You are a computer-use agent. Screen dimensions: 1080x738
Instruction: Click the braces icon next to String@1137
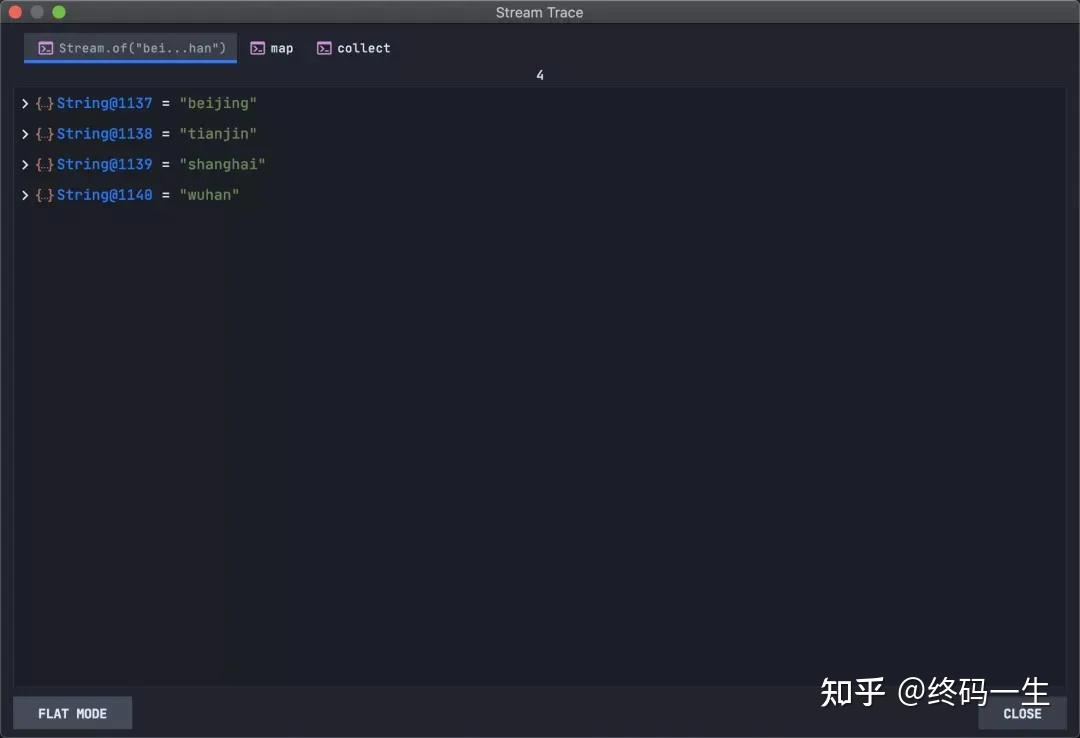click(x=43, y=102)
